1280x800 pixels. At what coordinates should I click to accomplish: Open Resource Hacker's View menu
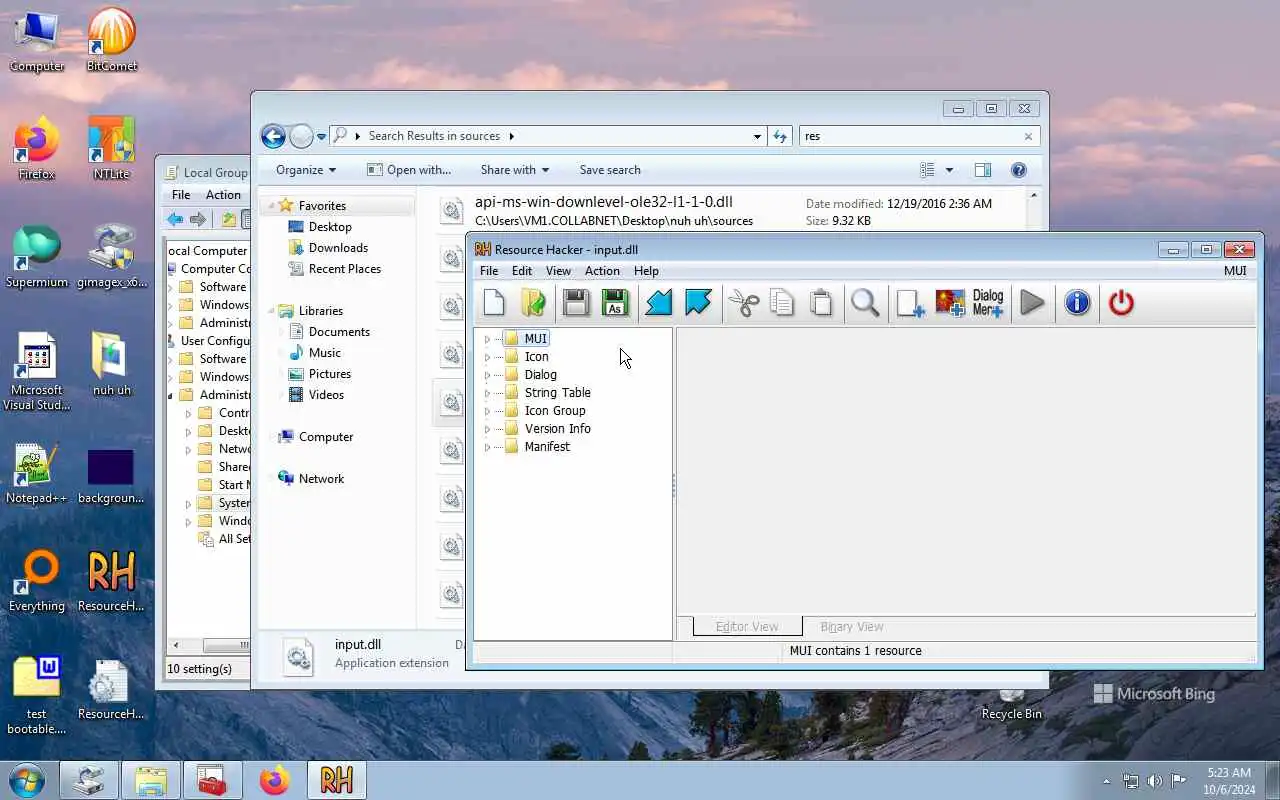pyautogui.click(x=558, y=271)
